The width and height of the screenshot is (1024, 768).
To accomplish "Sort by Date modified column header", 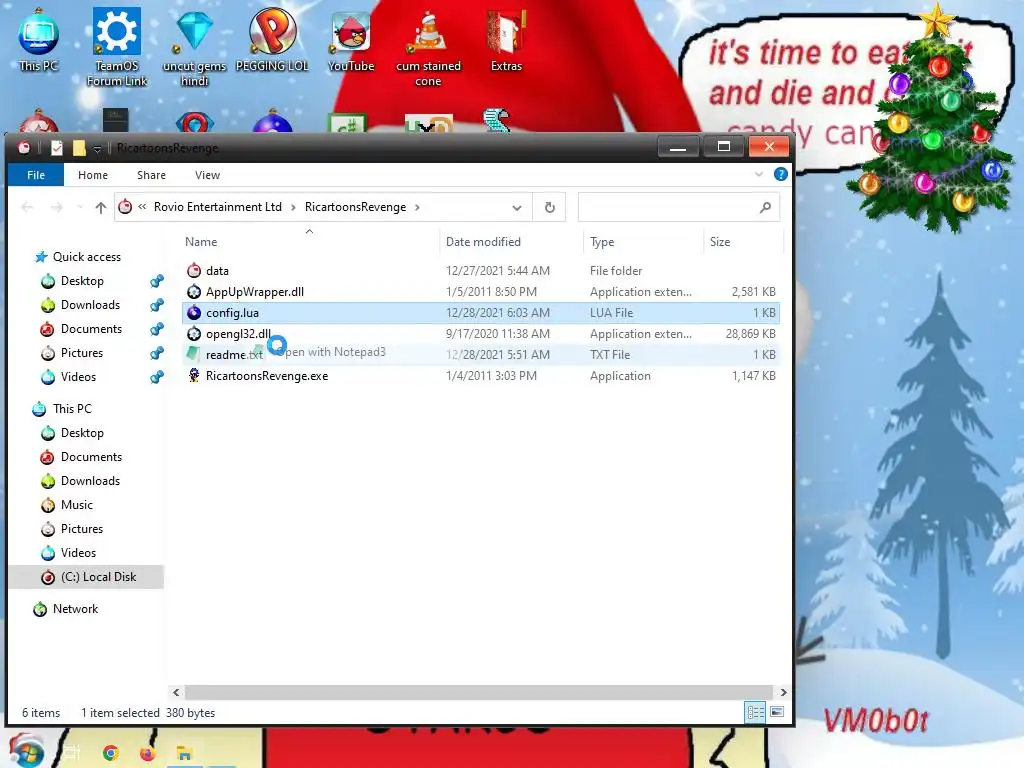I will (483, 242).
